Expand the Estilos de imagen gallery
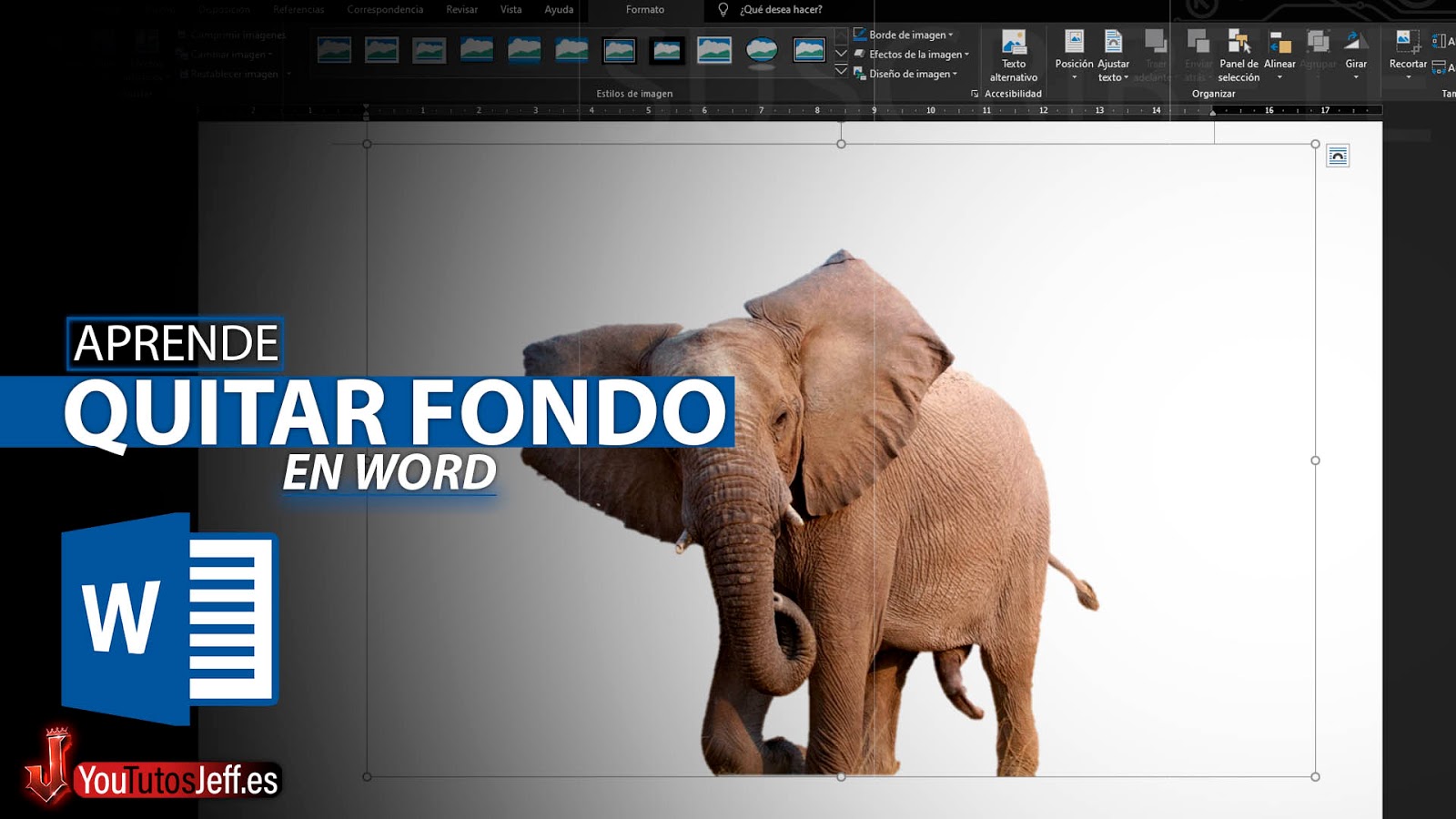The height and width of the screenshot is (819, 1456). (840, 71)
